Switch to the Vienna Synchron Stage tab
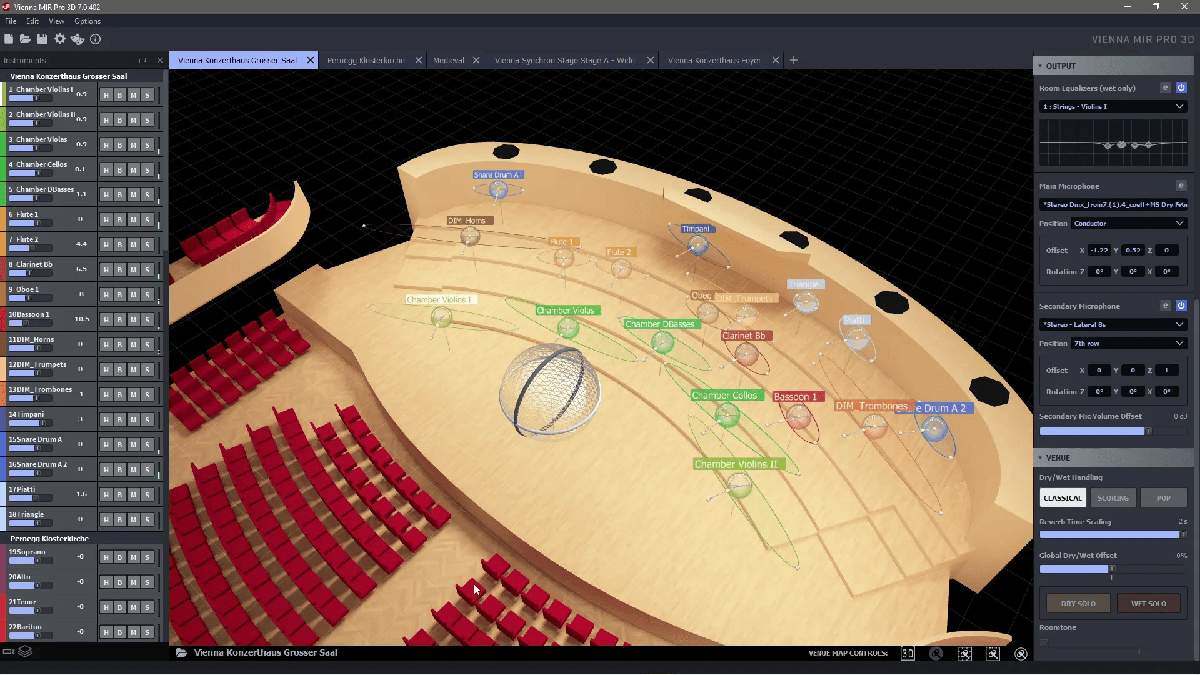1200x675 pixels. (565, 61)
